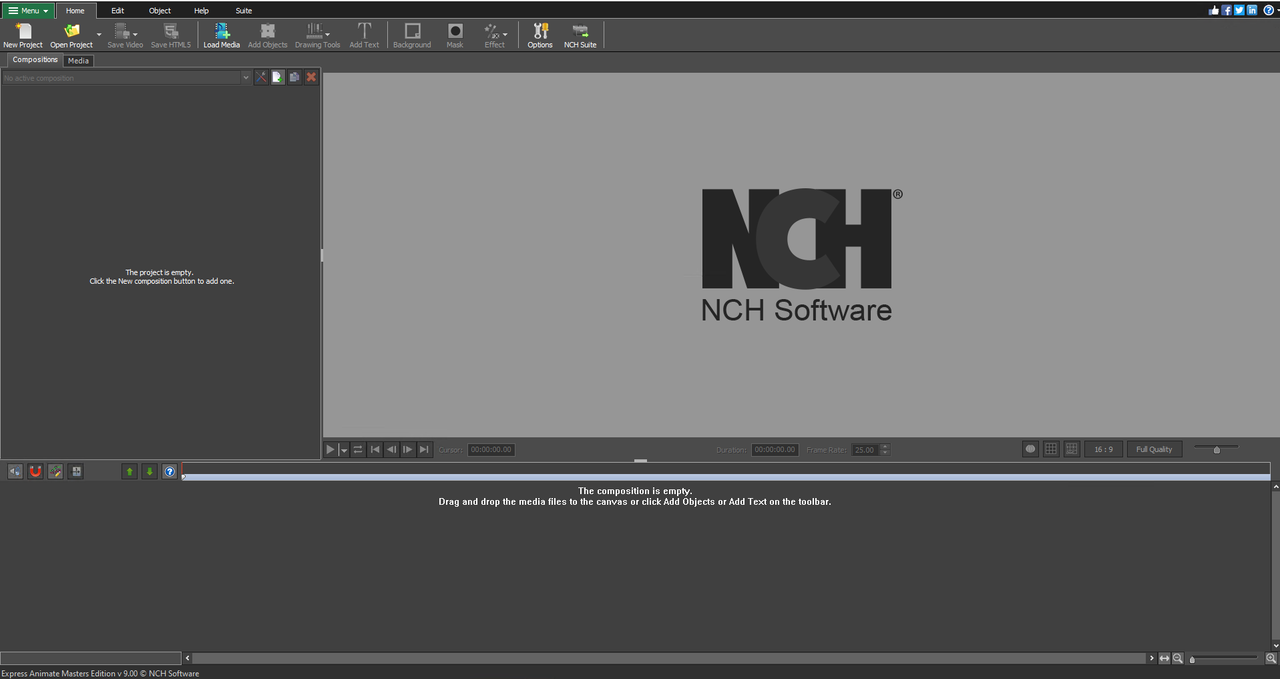Click the Mask toolbar icon
The height and width of the screenshot is (679, 1280).
pyautogui.click(x=455, y=35)
